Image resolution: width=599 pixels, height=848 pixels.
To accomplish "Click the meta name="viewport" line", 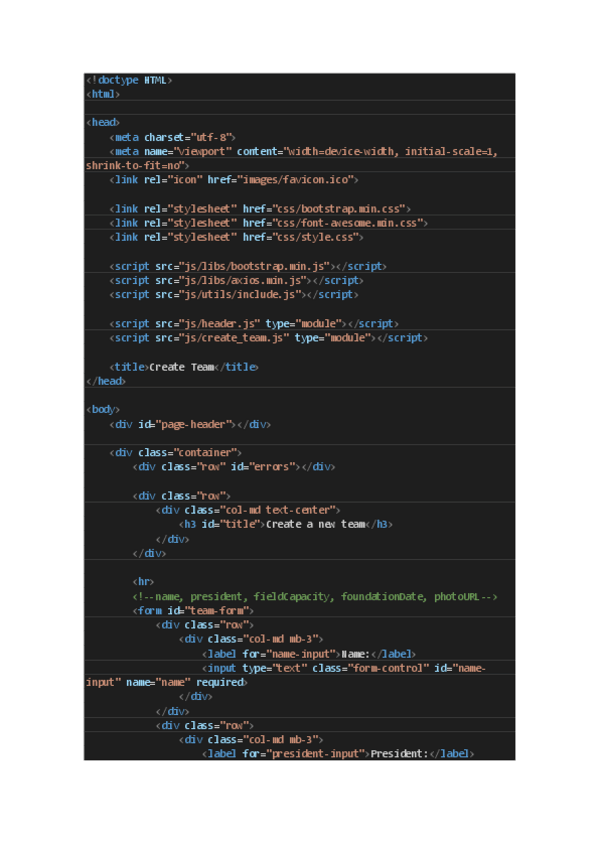I will point(303,151).
